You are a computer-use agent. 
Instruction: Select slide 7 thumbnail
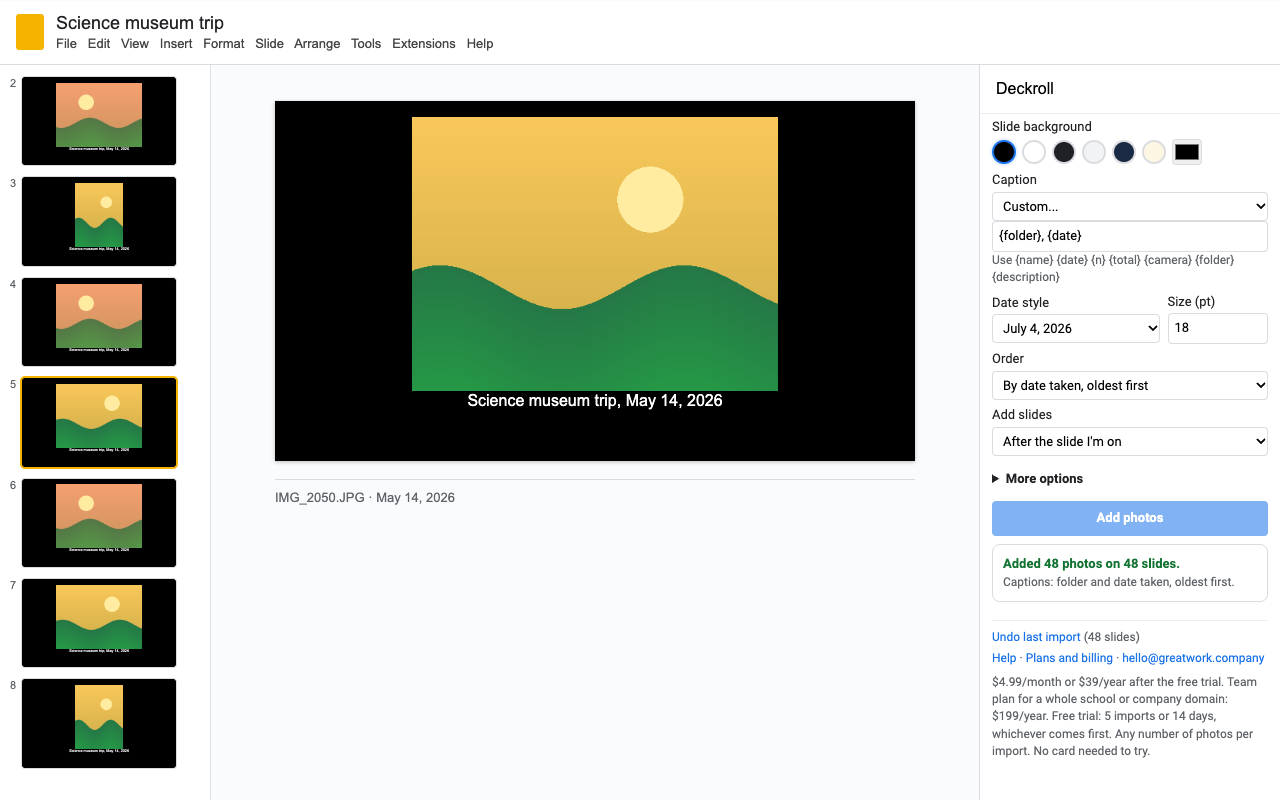(99, 623)
